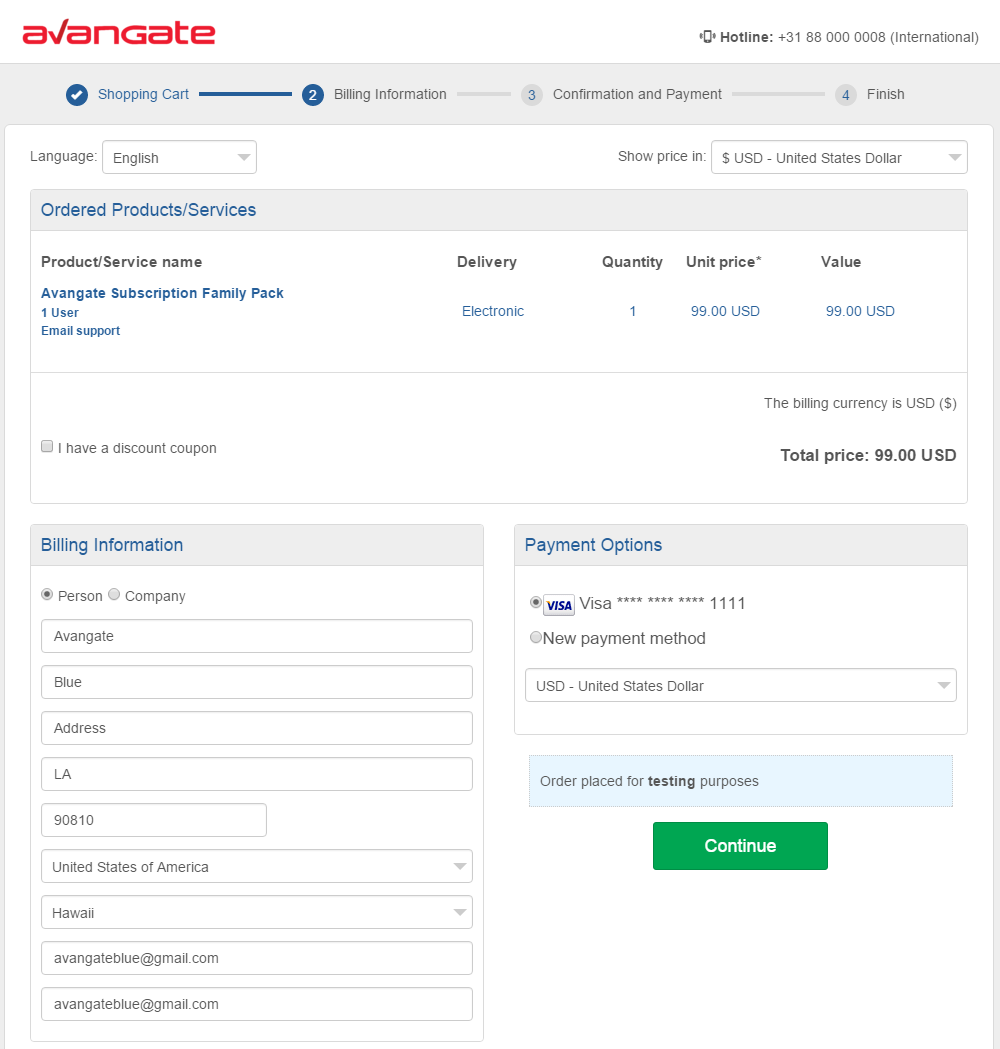
Task: Click the step 2 Billing Information circle
Action: (312, 95)
